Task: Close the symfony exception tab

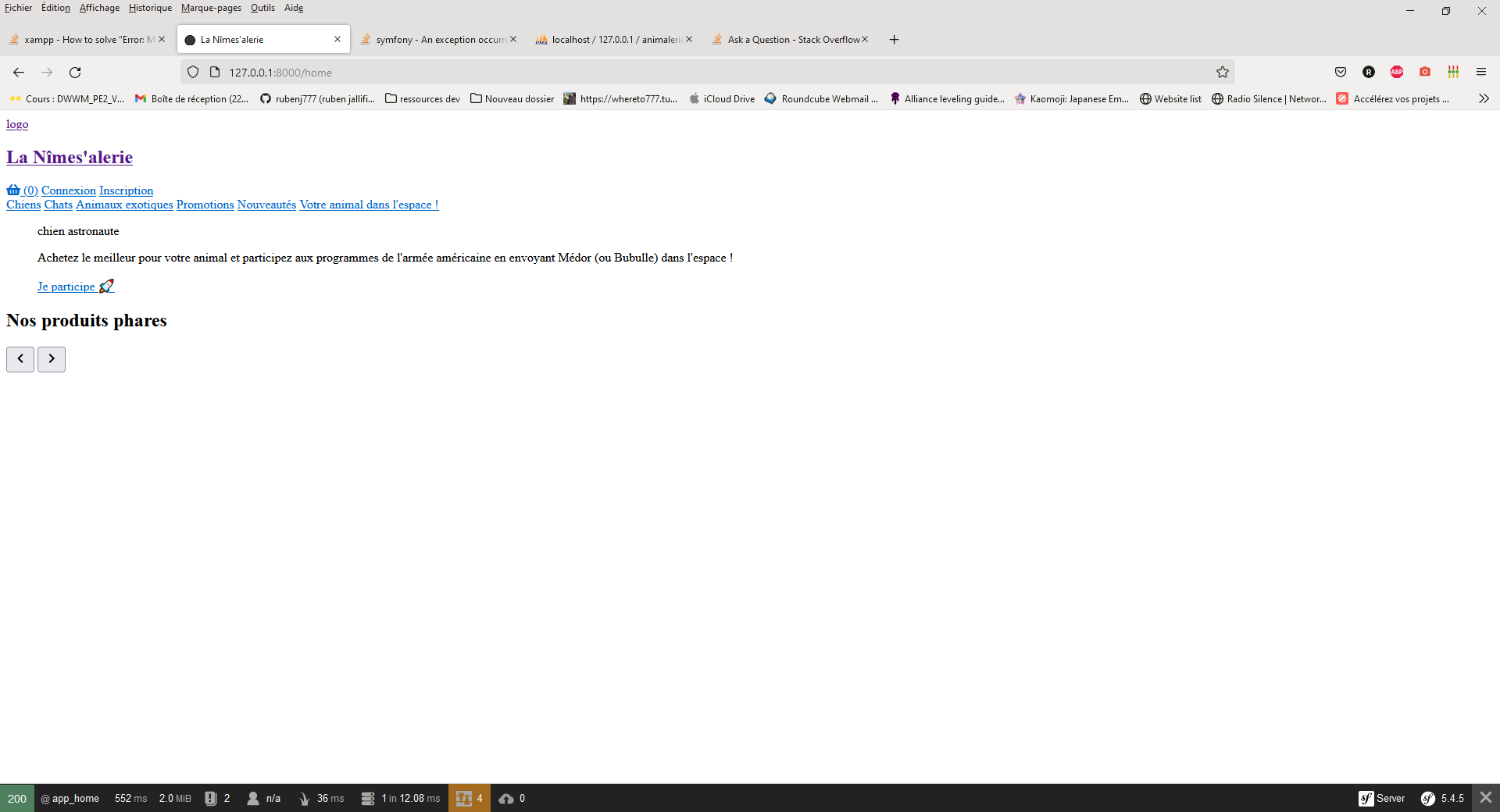Action: tap(513, 39)
